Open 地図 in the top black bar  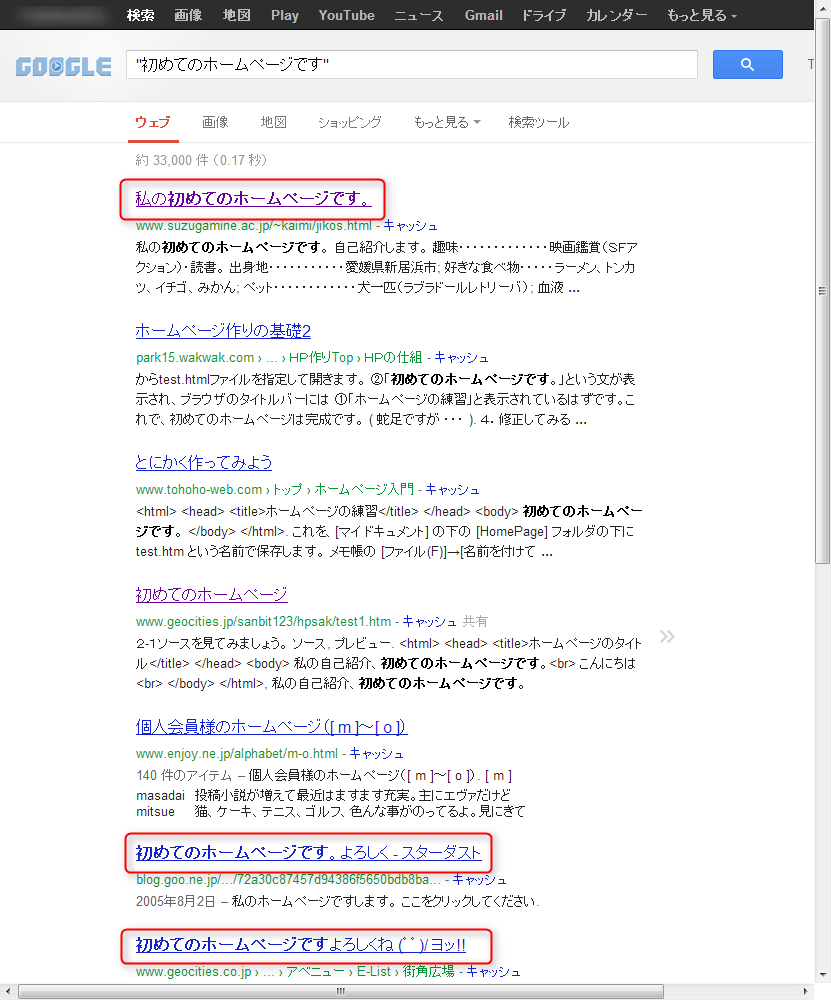[236, 15]
